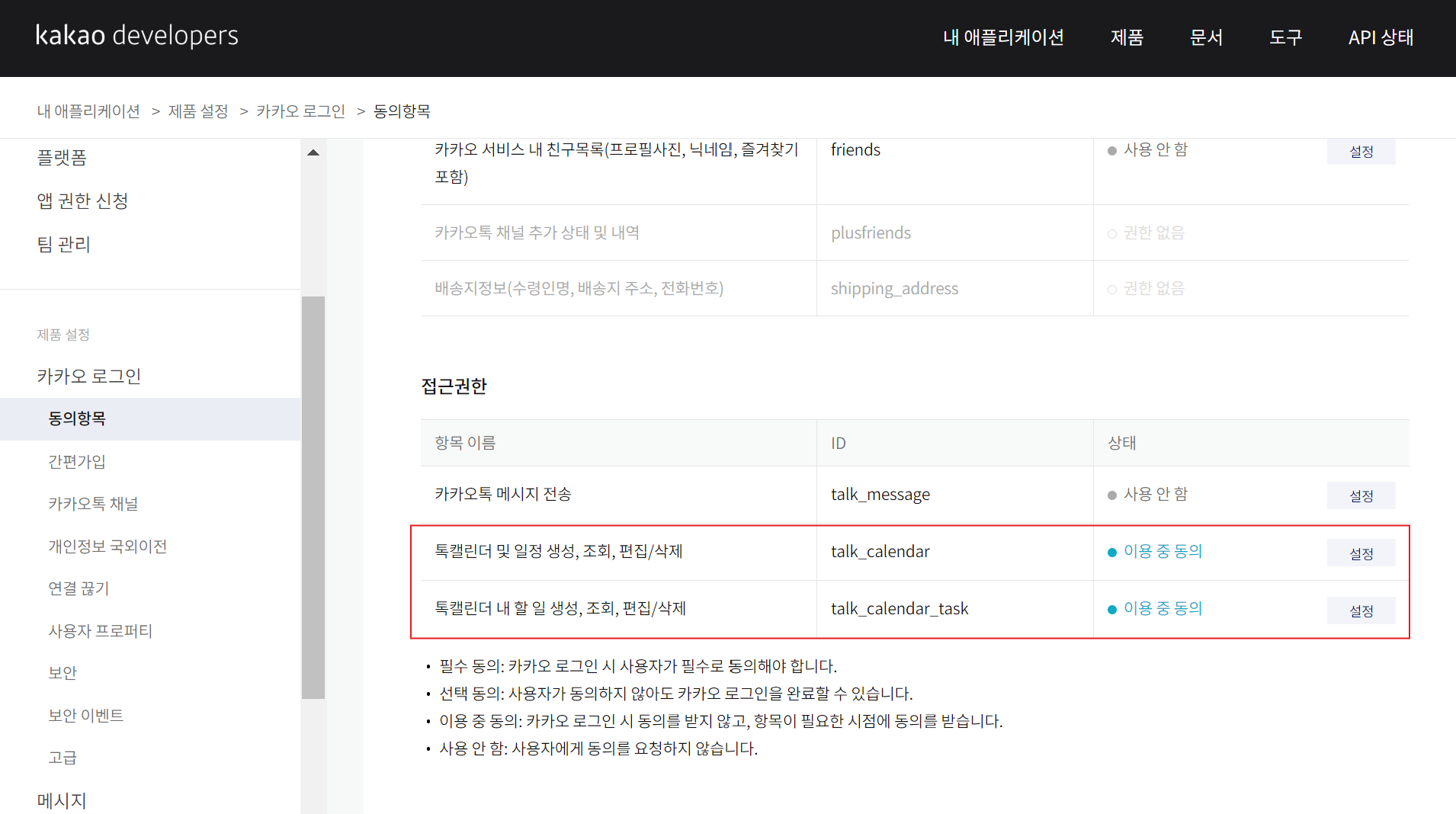The image size is (1456, 814).
Task: Click 동의항목 breadcrumb item
Action: (402, 111)
